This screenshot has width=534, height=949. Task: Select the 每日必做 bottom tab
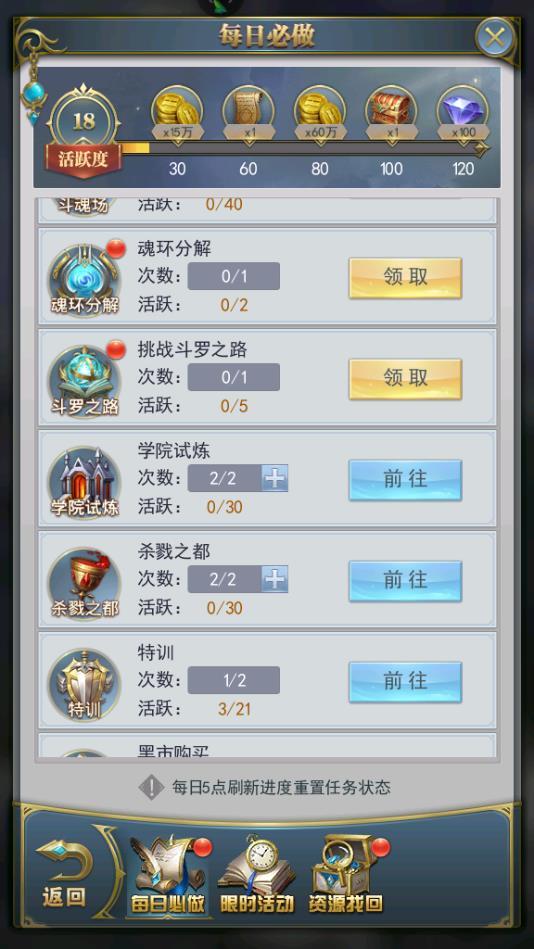(168, 874)
